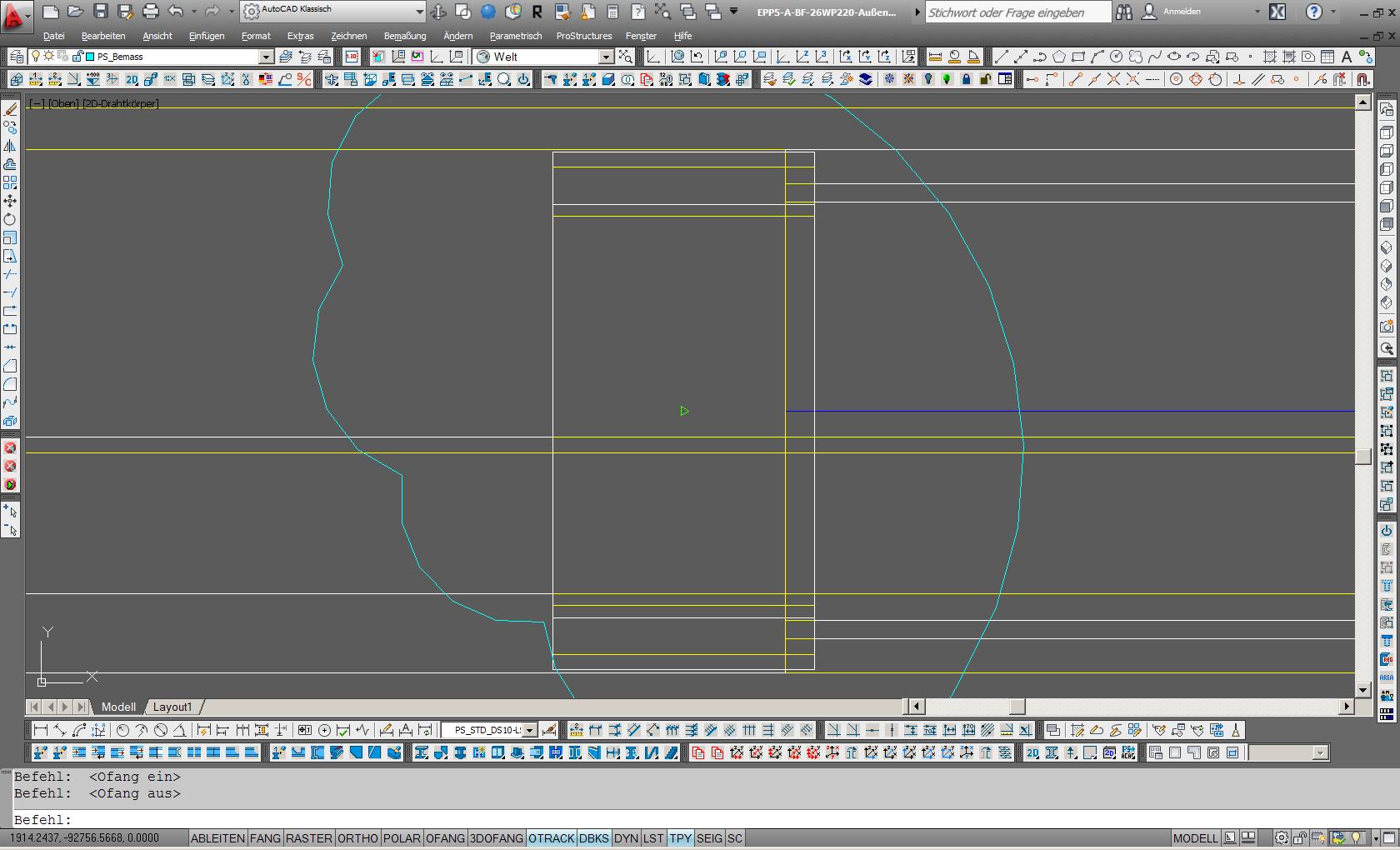The width and height of the screenshot is (1400, 850).
Task: Select the Offset tool
Action: [x=10, y=164]
